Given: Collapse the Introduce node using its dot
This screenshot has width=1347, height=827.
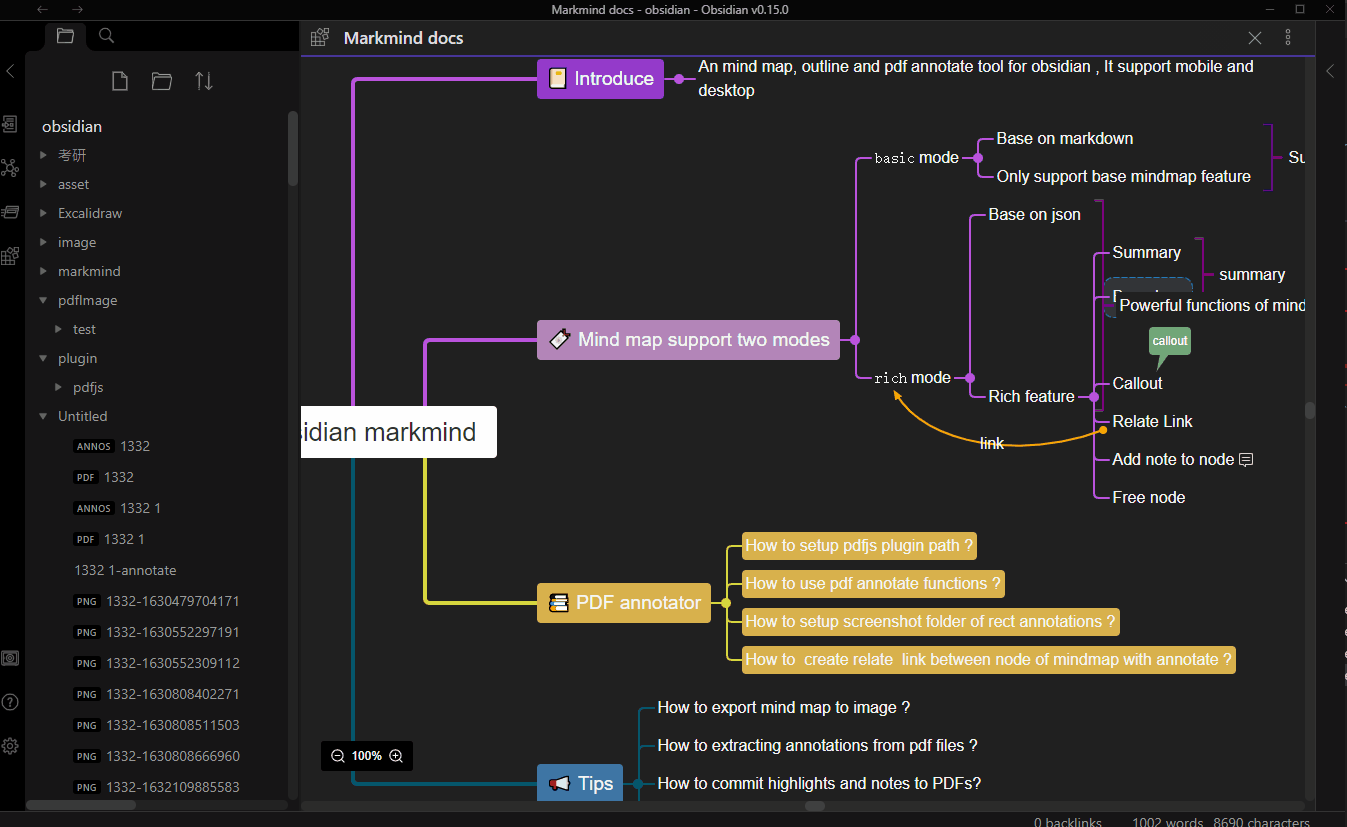Looking at the screenshot, I should pyautogui.click(x=678, y=78).
